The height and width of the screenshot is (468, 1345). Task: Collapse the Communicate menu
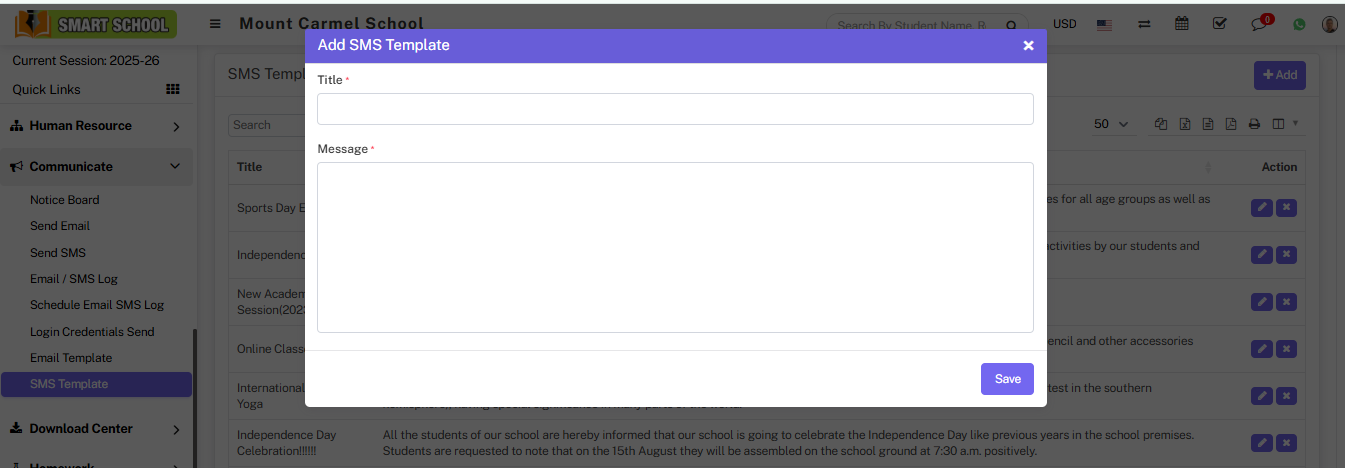point(96,167)
